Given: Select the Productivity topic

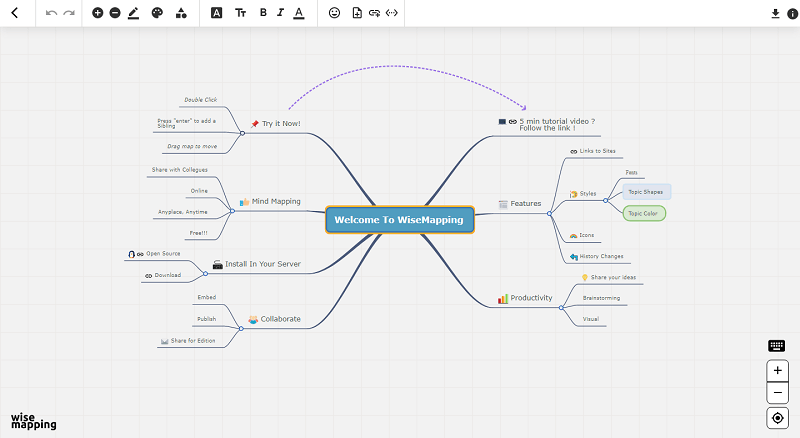Looking at the screenshot, I should tap(531, 298).
